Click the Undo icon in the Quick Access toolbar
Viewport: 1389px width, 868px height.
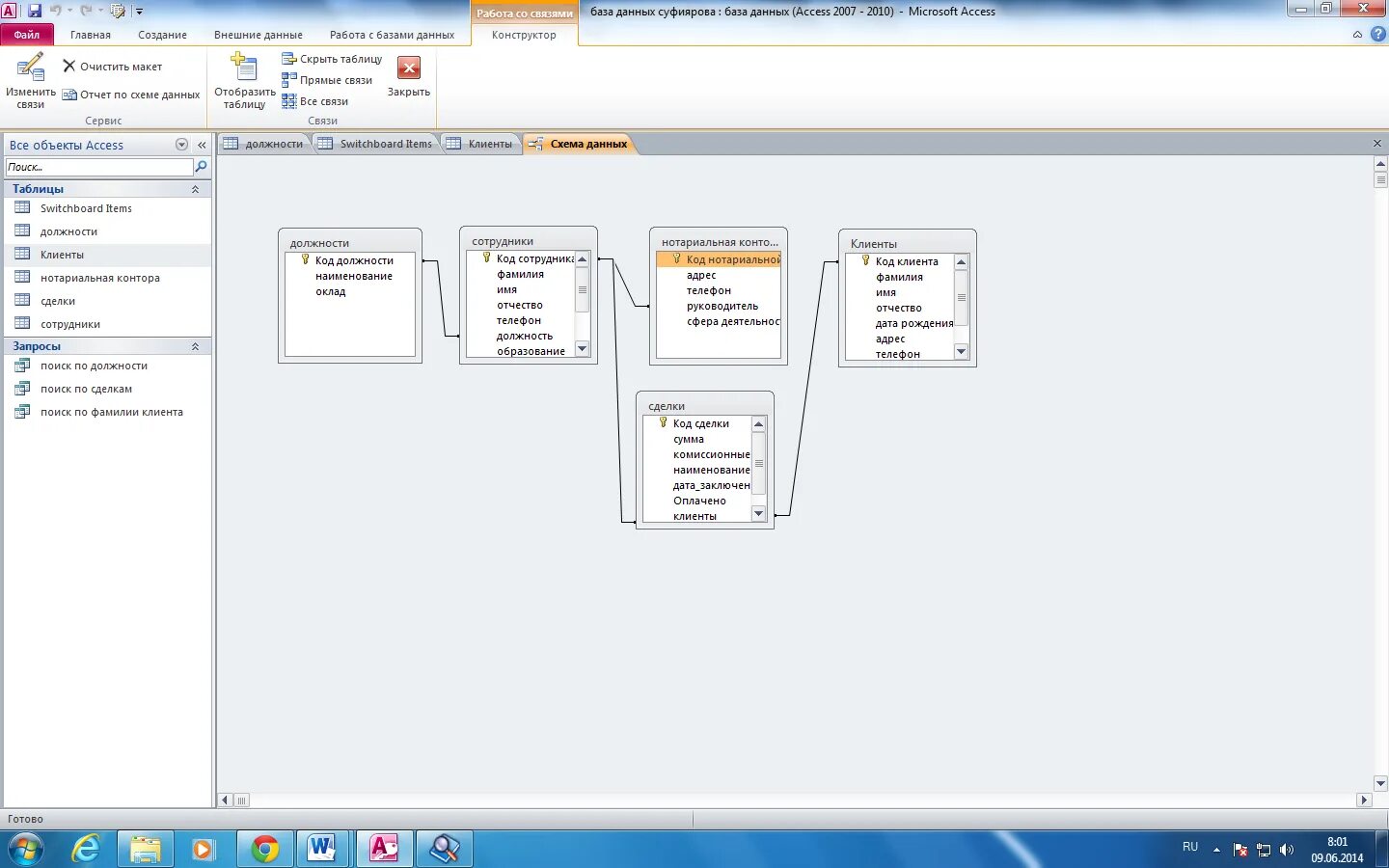coord(56,11)
